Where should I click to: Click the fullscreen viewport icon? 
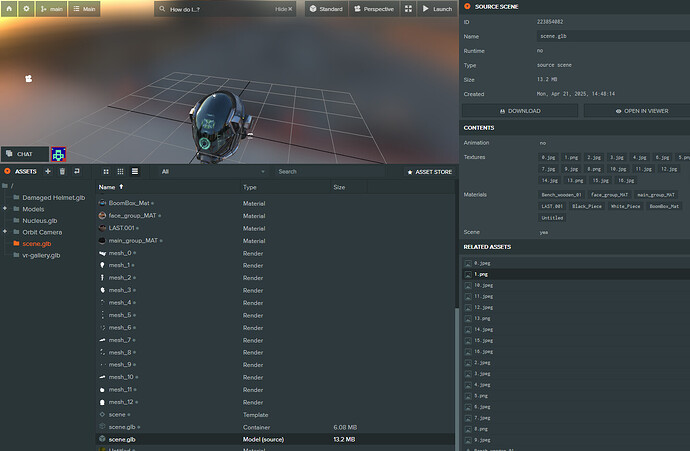pyautogui.click(x=408, y=8)
